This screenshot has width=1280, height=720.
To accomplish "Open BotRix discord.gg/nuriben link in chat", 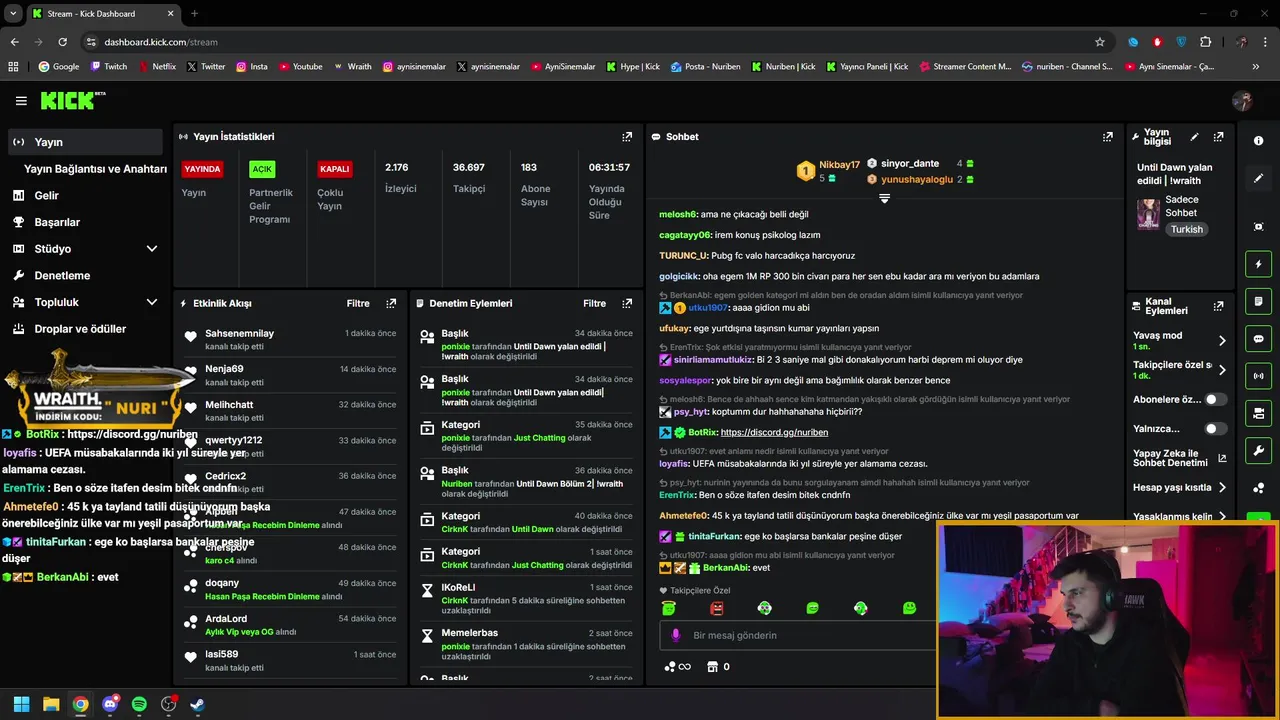I will pos(774,433).
